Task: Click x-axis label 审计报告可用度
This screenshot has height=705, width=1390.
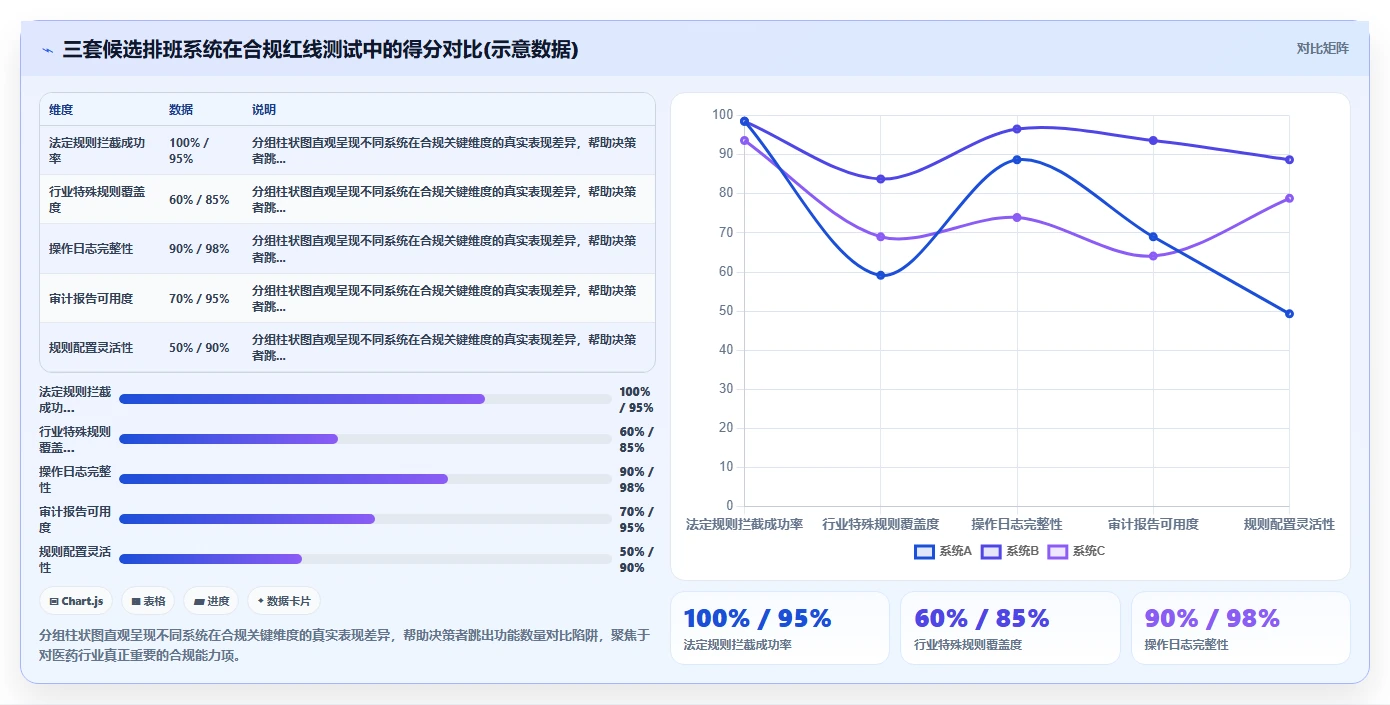Action: pyautogui.click(x=1153, y=524)
